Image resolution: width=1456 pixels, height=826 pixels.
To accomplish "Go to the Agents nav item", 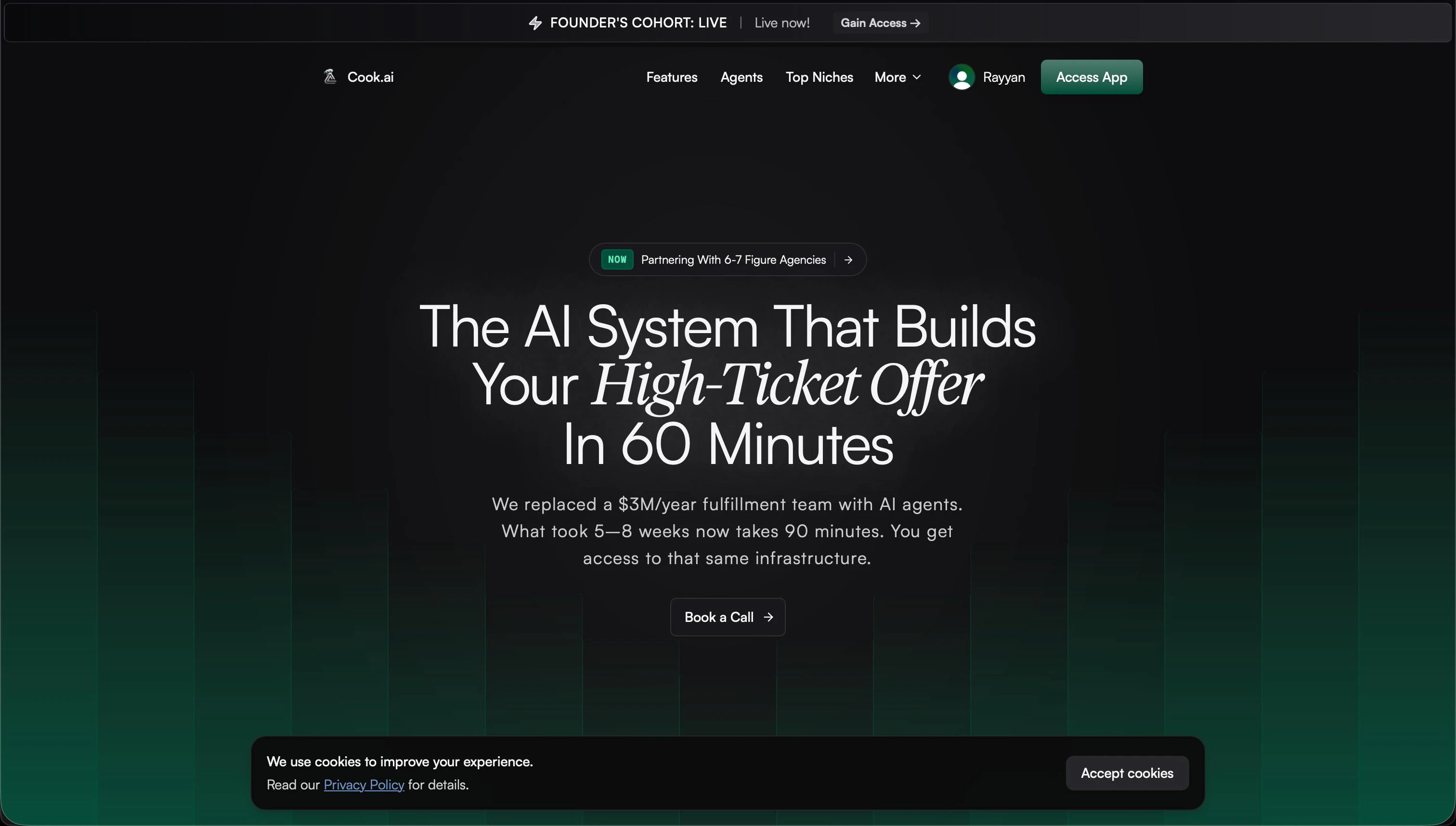I will [741, 77].
